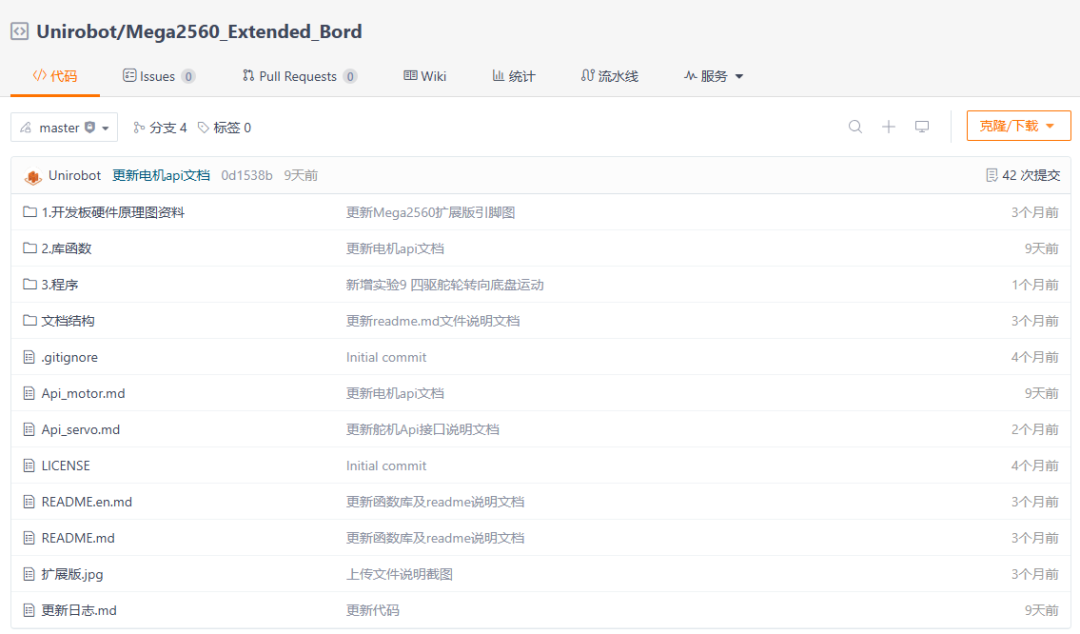Open the 3.程序 folder
Image resolution: width=1080 pixels, height=634 pixels.
click(x=59, y=285)
